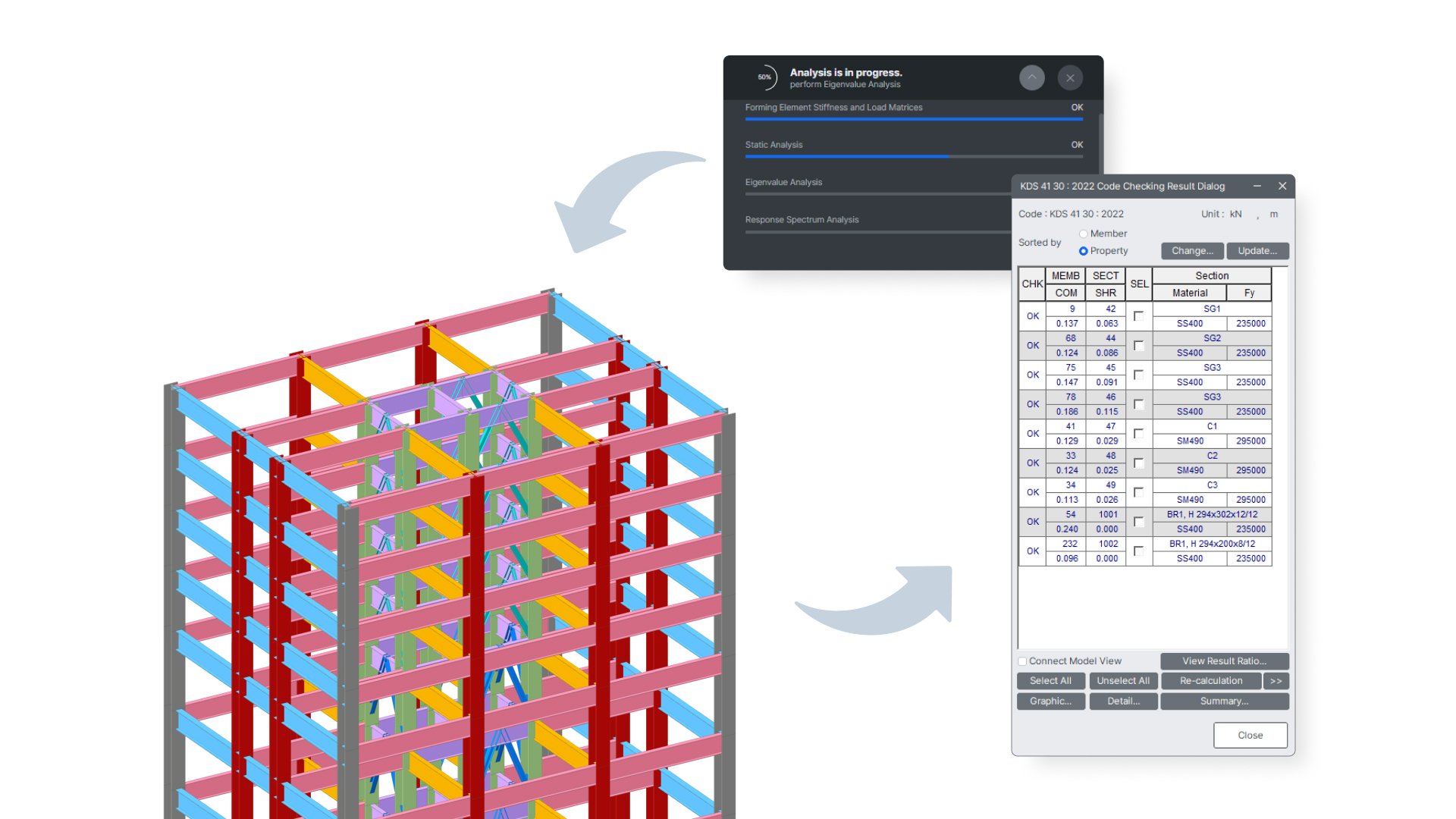1456x819 pixels.
Task: Run Re-calculation
Action: [x=1211, y=681]
